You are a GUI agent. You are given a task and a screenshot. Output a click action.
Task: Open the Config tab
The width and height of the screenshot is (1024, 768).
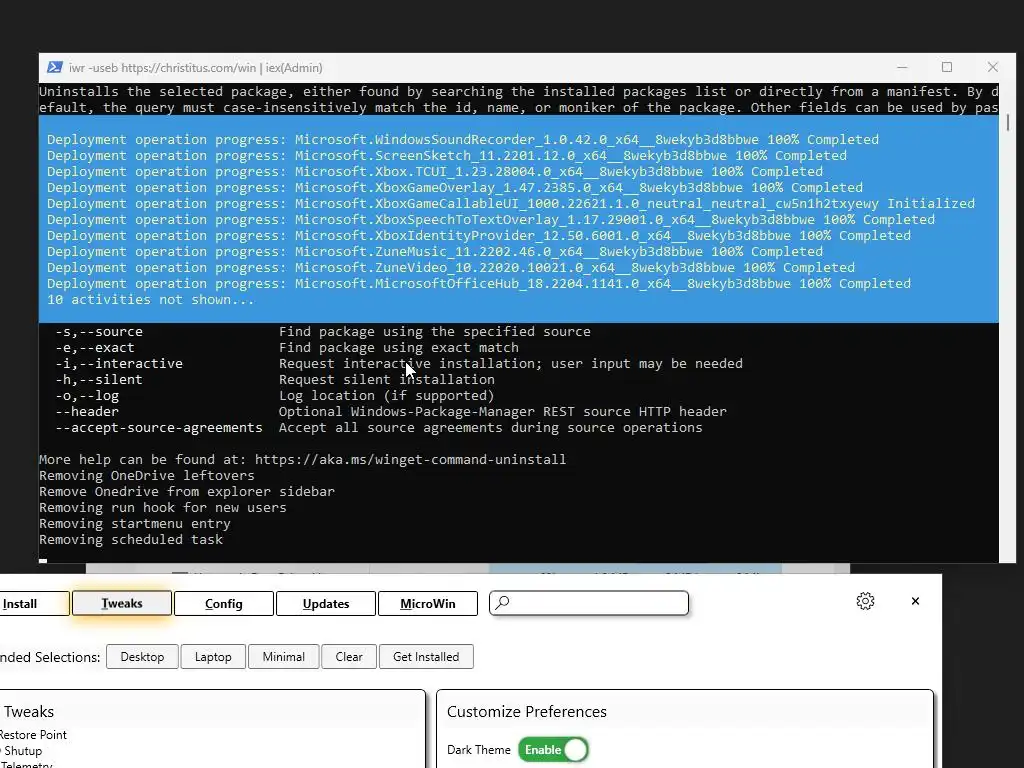[224, 603]
